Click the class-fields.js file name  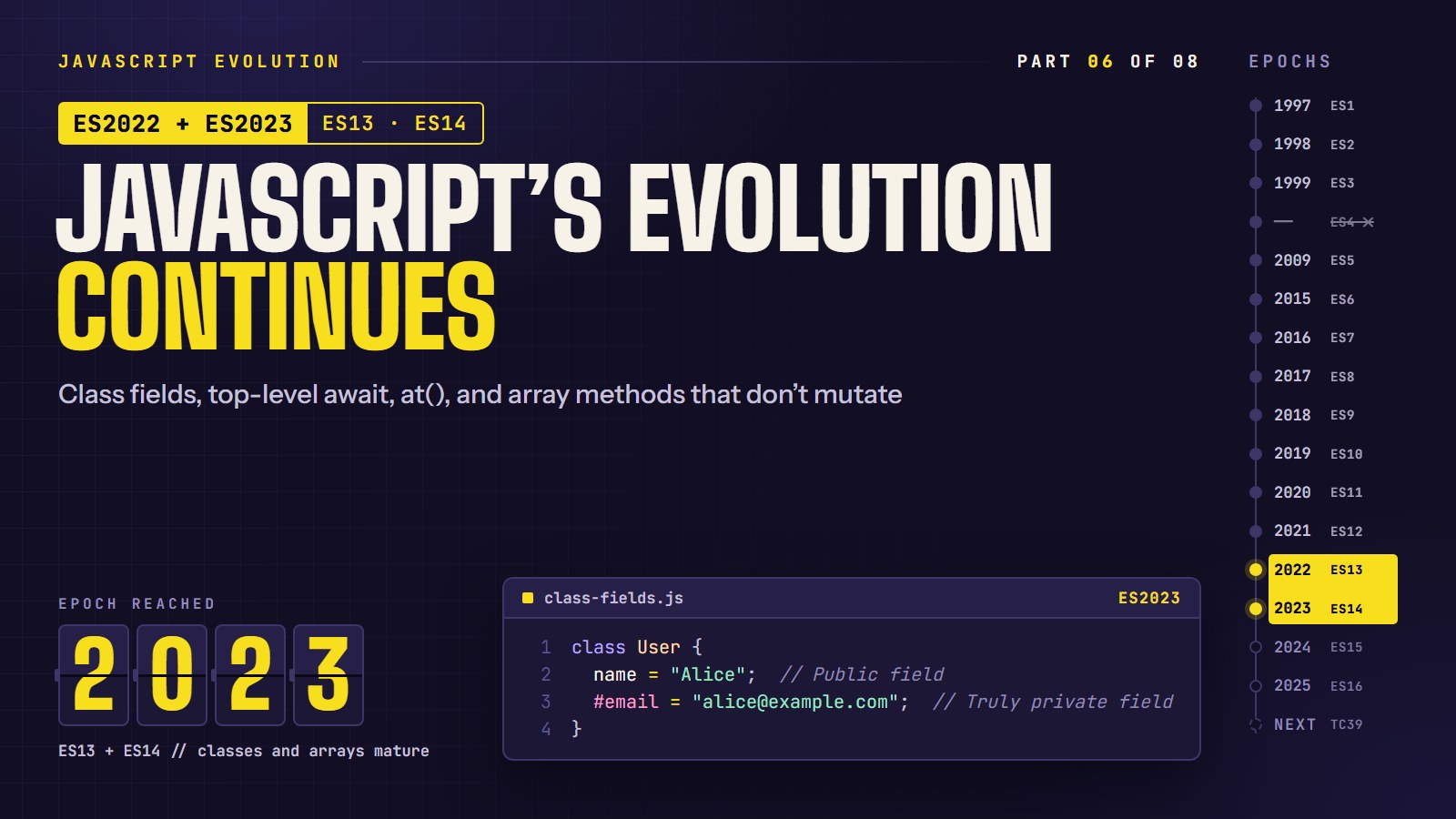pyautogui.click(x=613, y=598)
